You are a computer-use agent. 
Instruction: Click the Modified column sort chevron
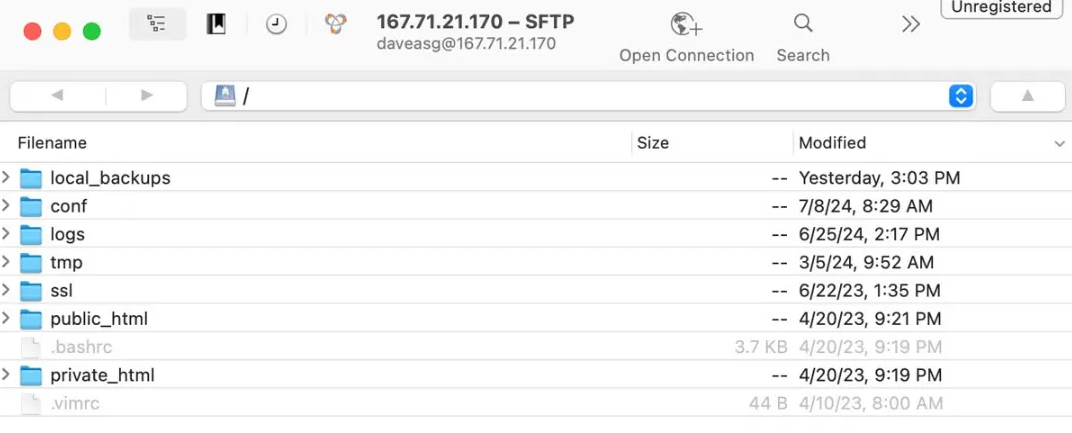pos(1059,144)
